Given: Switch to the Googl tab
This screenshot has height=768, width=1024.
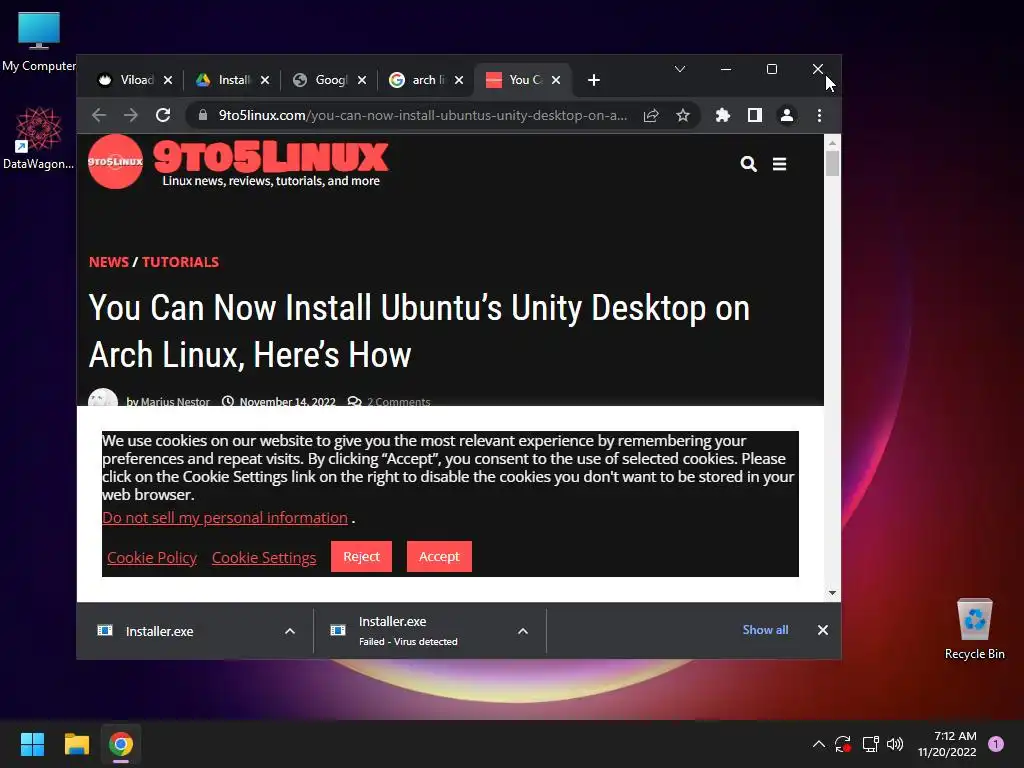Looking at the screenshot, I should click(328, 80).
